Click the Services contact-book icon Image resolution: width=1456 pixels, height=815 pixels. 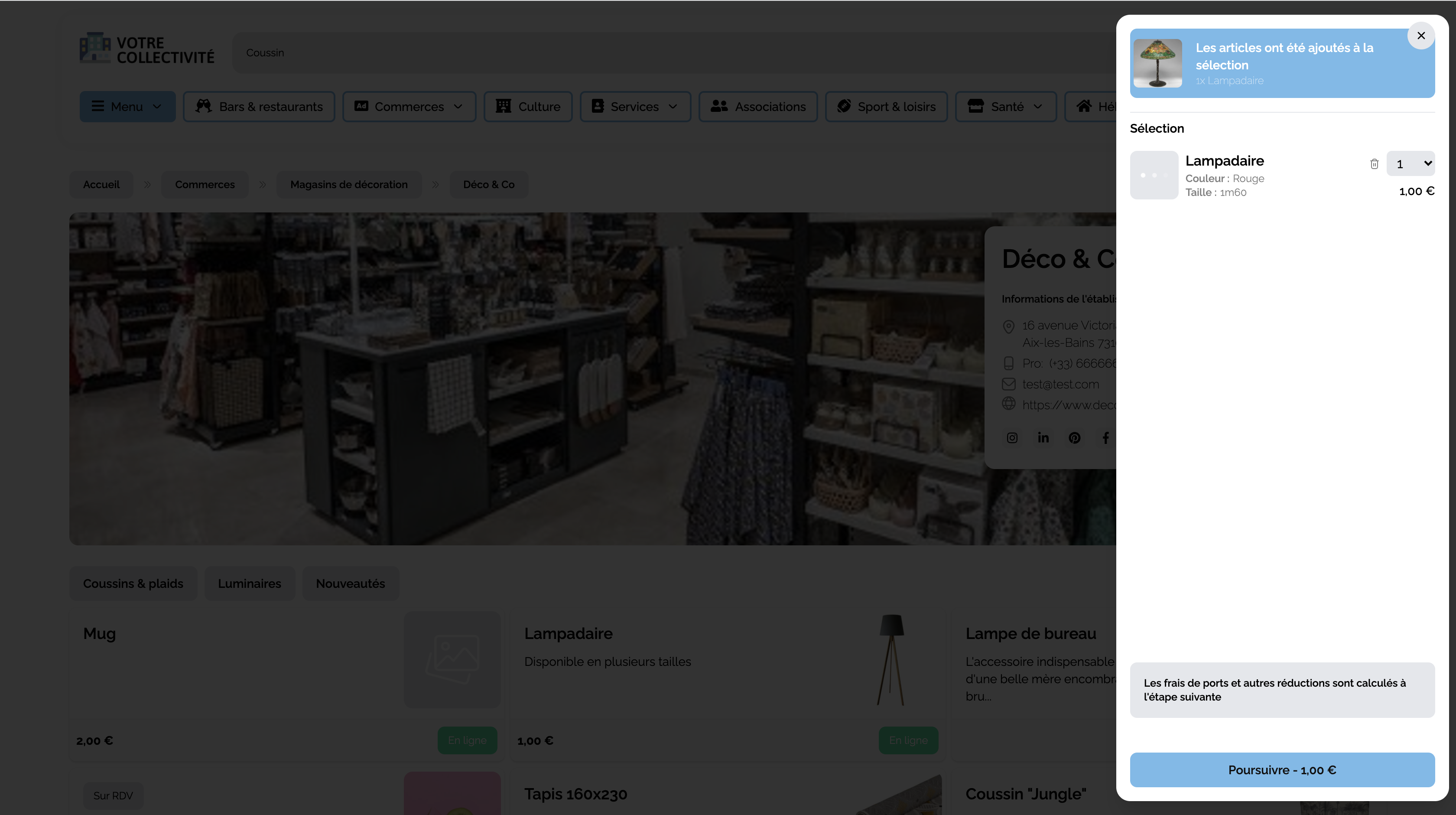(x=598, y=106)
